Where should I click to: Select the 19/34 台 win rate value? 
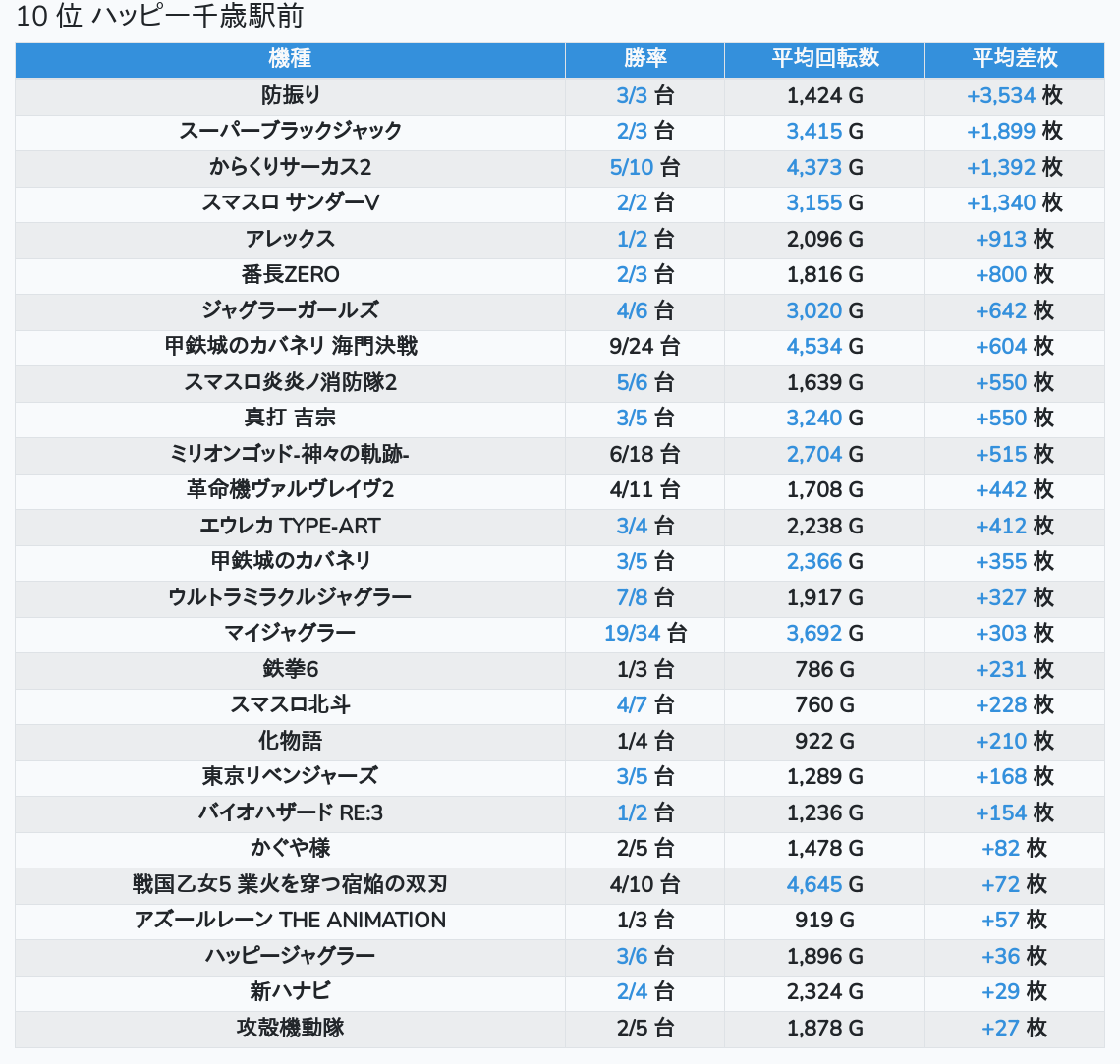pyautogui.click(x=645, y=634)
